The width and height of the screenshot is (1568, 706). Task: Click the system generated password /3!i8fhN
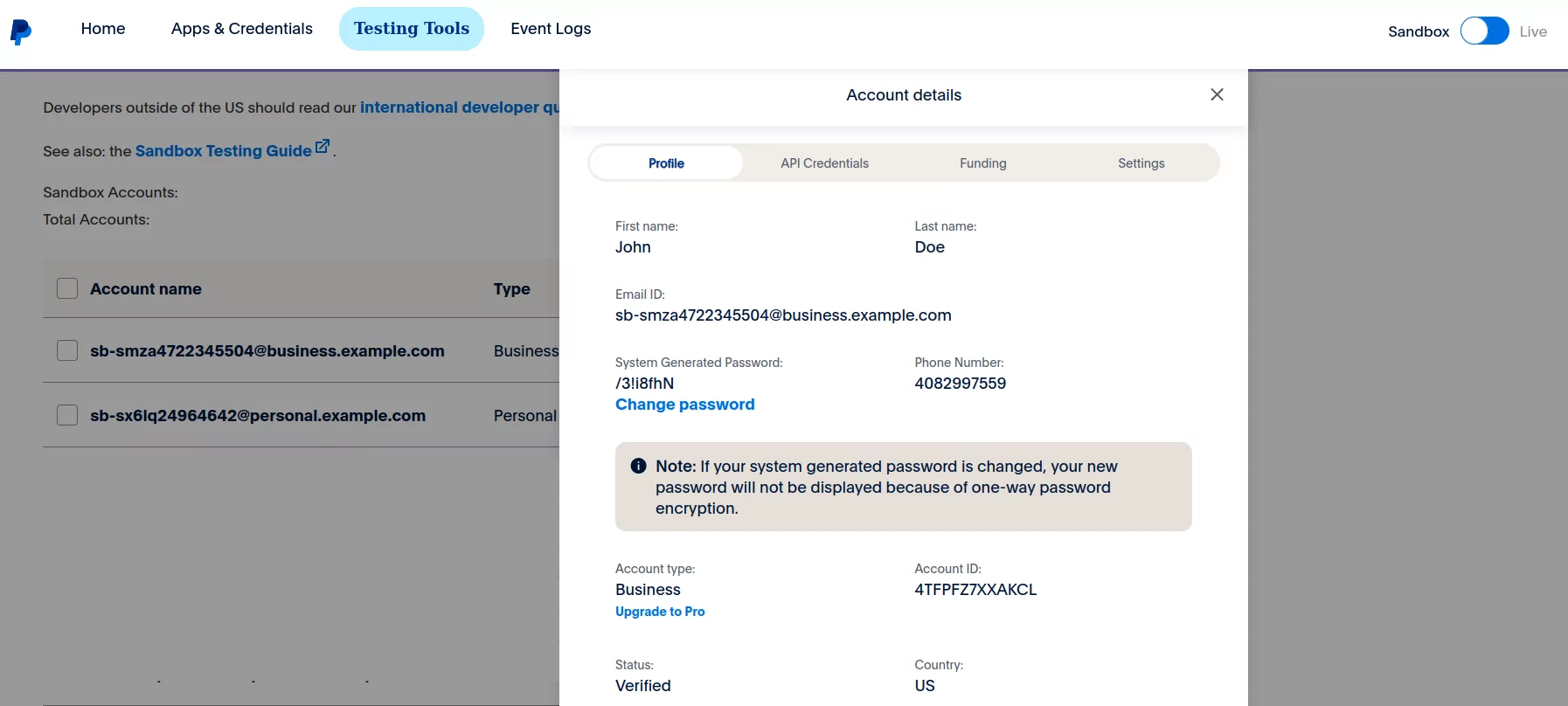click(645, 384)
